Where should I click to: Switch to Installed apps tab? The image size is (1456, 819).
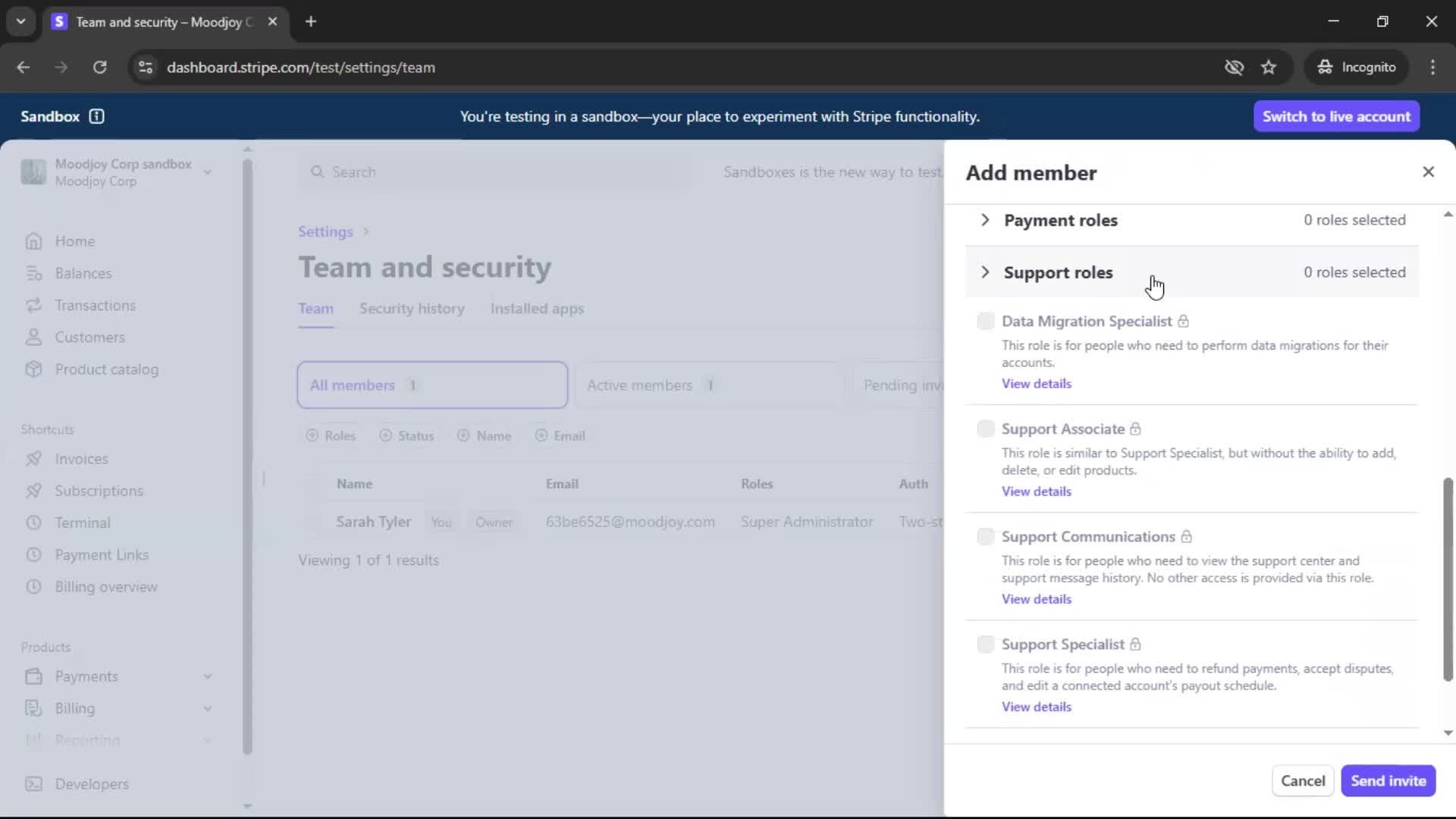pyautogui.click(x=537, y=309)
